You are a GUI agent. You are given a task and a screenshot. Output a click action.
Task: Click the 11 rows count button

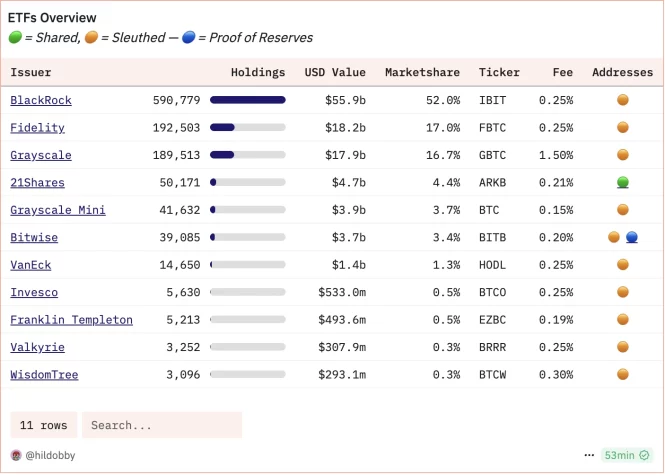pyautogui.click(x=43, y=425)
